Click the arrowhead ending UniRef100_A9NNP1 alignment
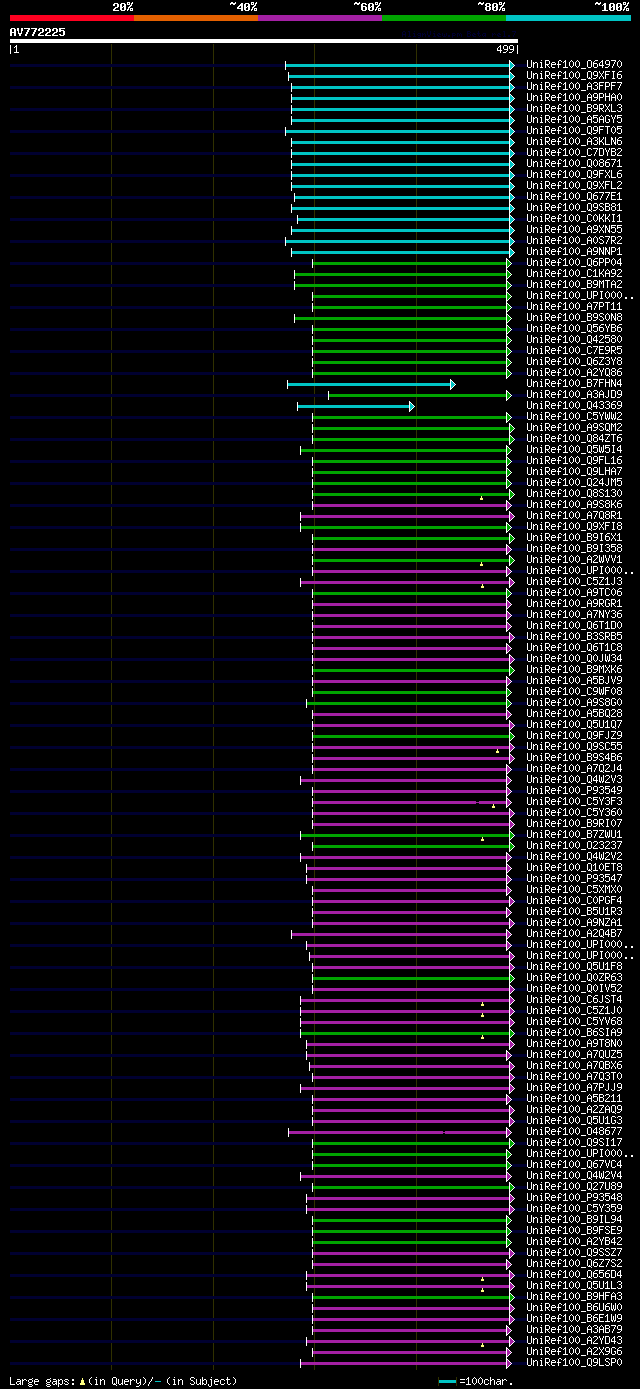The width and height of the screenshot is (640, 1389). (512, 252)
